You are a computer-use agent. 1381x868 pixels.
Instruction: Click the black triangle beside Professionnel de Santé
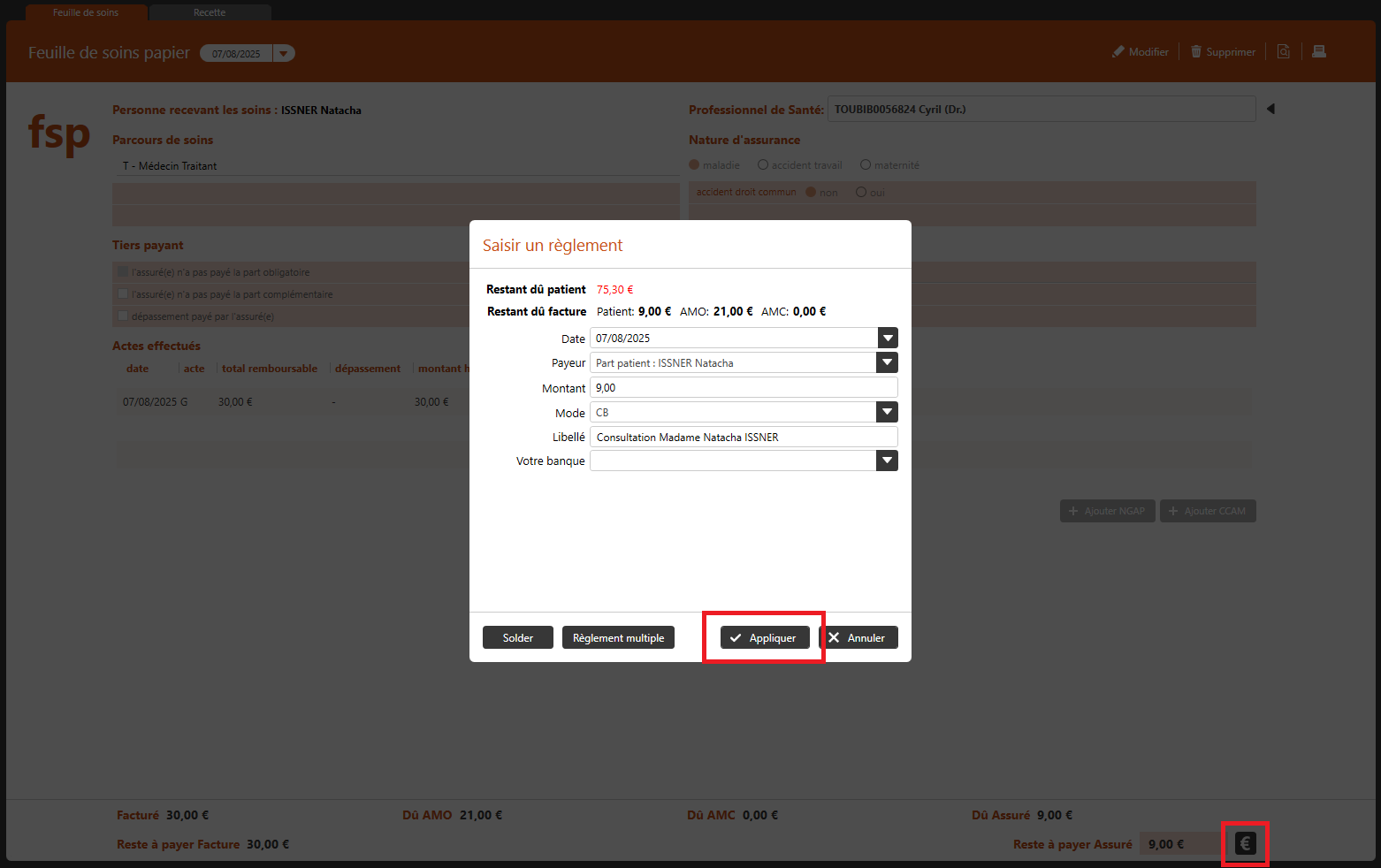click(x=1270, y=109)
